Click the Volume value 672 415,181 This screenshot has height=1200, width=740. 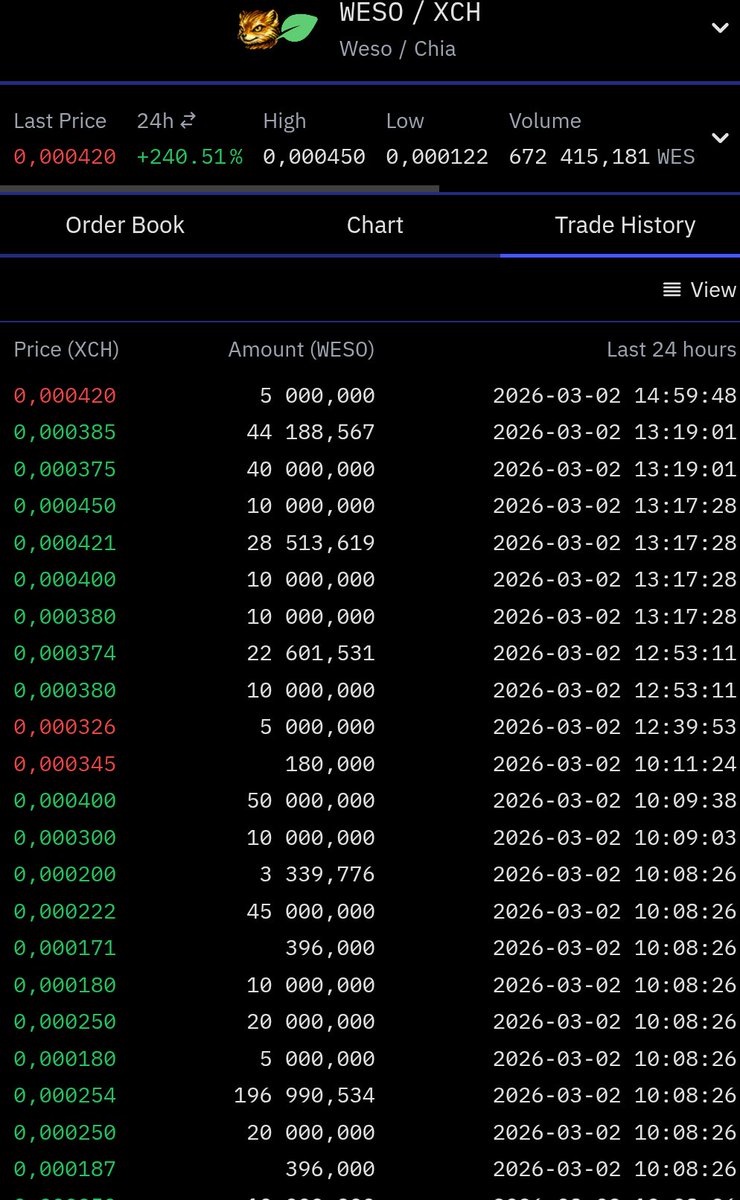click(x=579, y=157)
